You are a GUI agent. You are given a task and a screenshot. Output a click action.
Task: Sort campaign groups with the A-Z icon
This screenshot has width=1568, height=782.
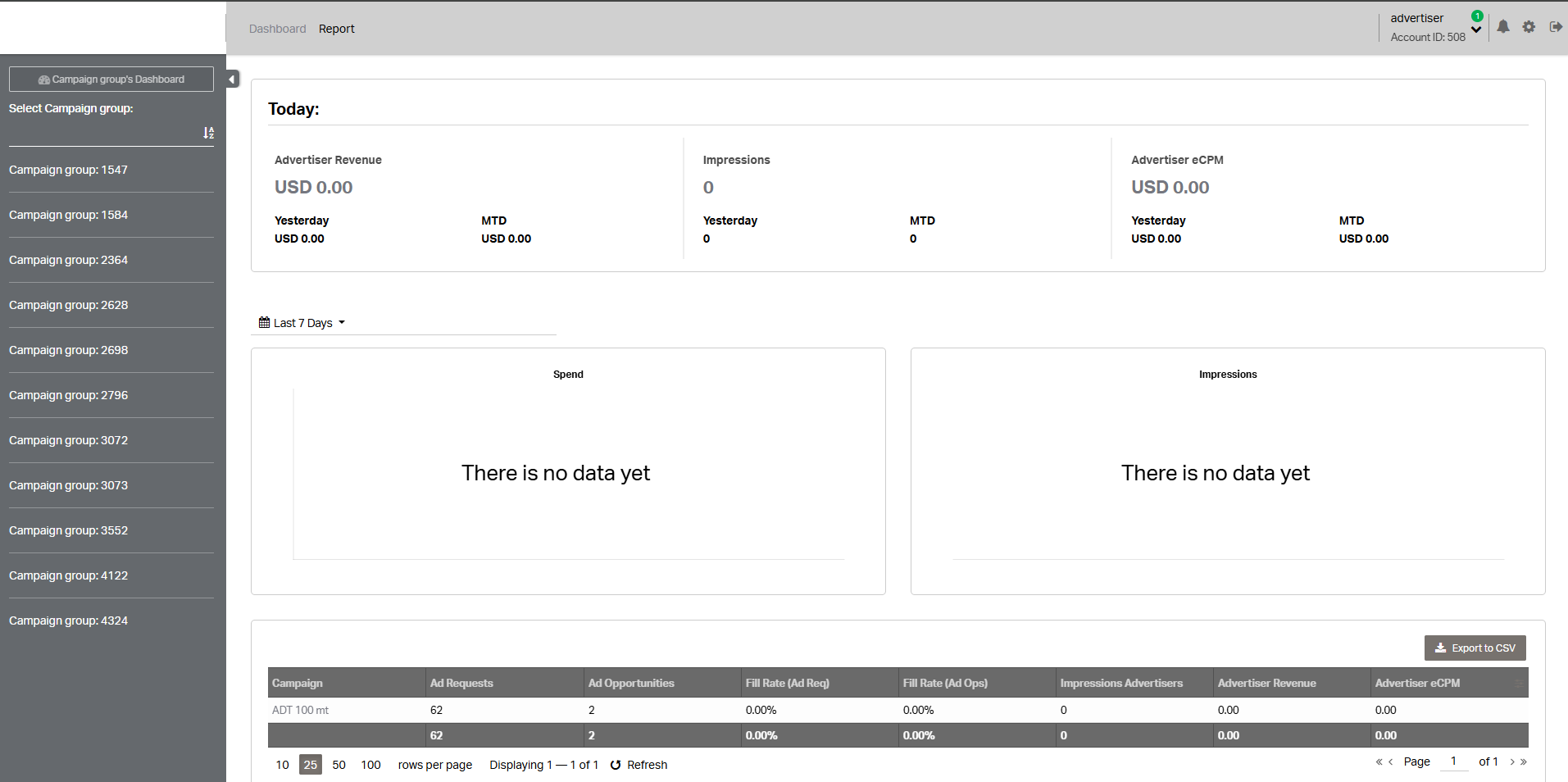click(208, 133)
